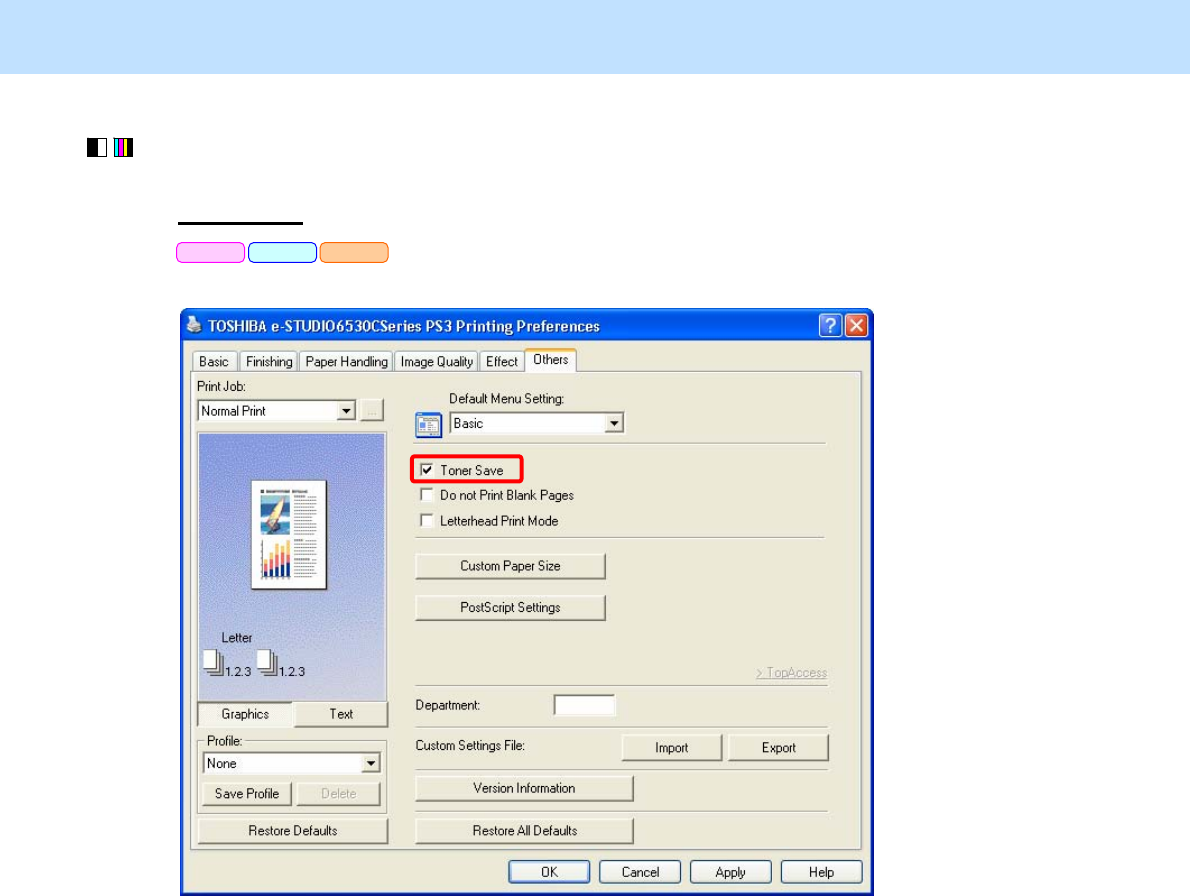
Task: Uncheck the Toner Save checkbox
Action: [x=427, y=470]
